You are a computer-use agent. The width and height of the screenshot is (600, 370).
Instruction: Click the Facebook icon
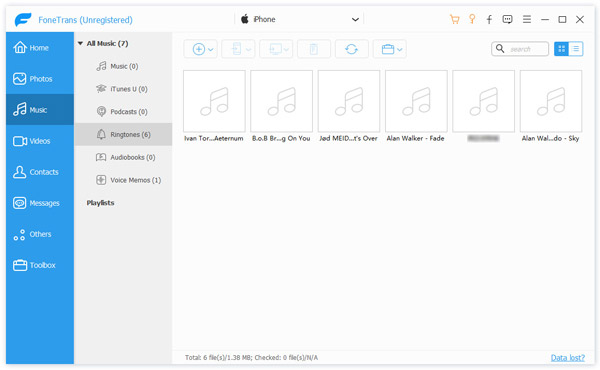pos(489,19)
